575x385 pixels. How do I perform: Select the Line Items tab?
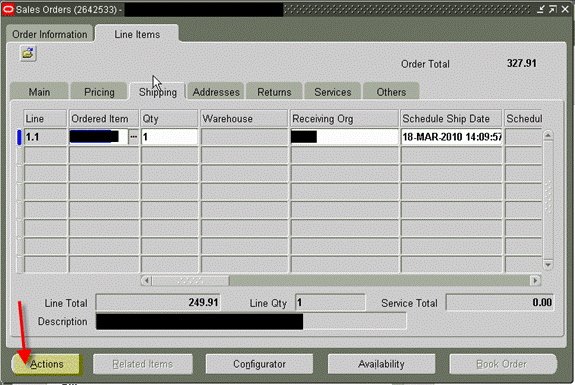click(137, 34)
